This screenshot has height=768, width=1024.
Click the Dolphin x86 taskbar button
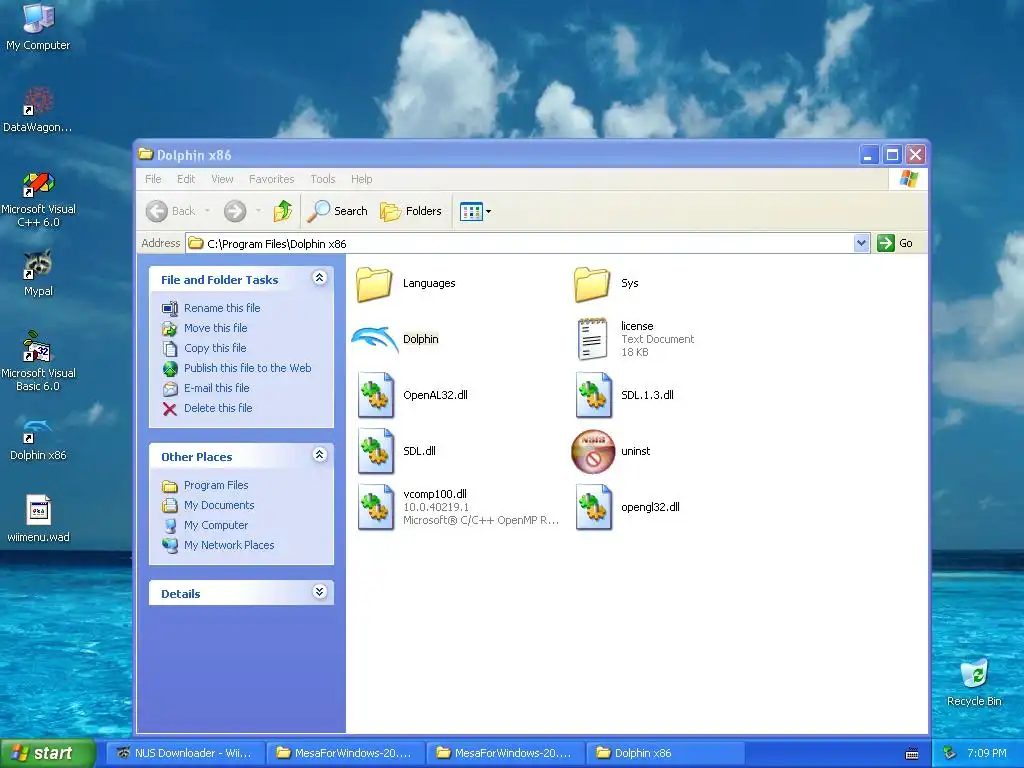[665, 753]
